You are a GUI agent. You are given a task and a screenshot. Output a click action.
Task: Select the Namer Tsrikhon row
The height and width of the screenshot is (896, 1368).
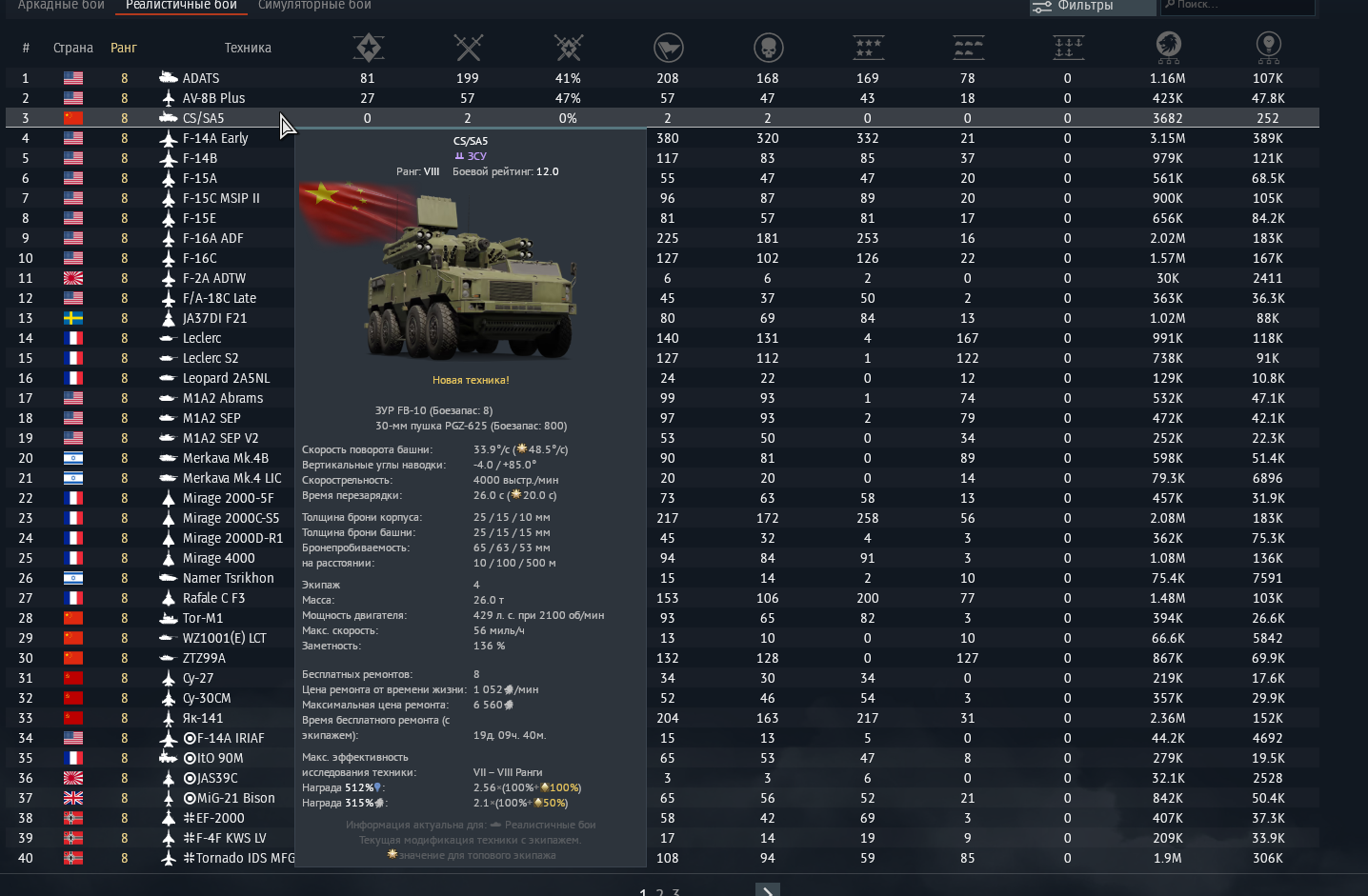click(662, 578)
